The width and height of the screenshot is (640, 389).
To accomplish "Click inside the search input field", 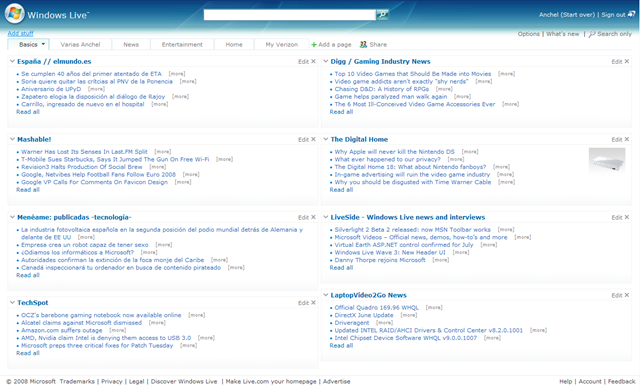I will (289, 15).
